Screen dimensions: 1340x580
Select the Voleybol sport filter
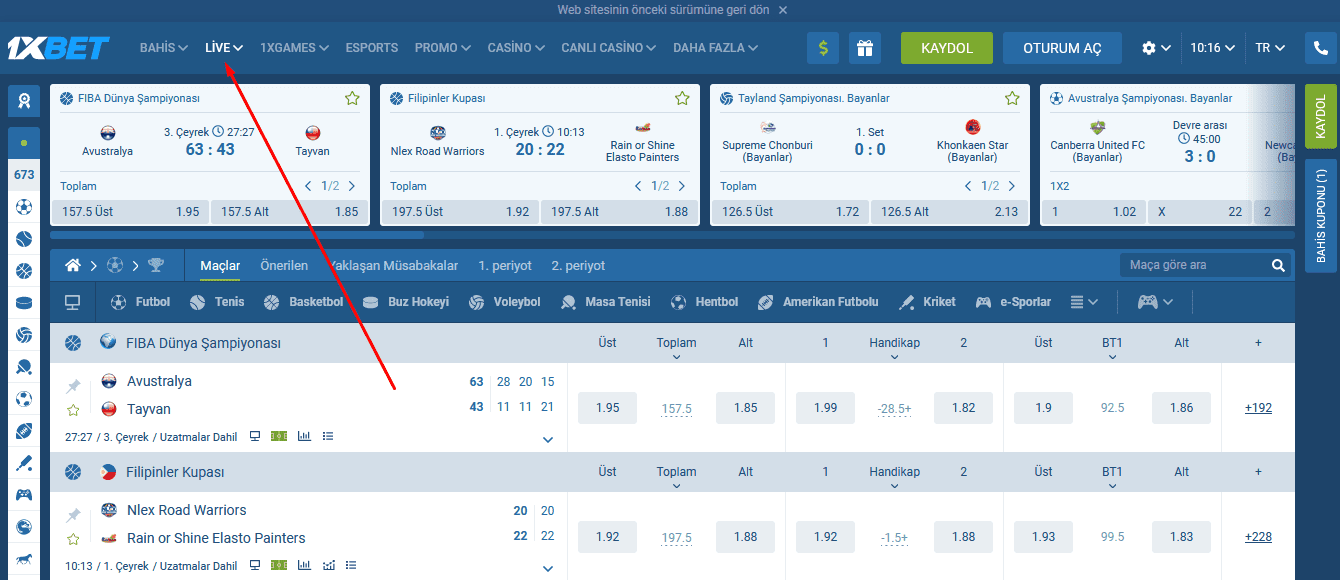pyautogui.click(x=504, y=302)
